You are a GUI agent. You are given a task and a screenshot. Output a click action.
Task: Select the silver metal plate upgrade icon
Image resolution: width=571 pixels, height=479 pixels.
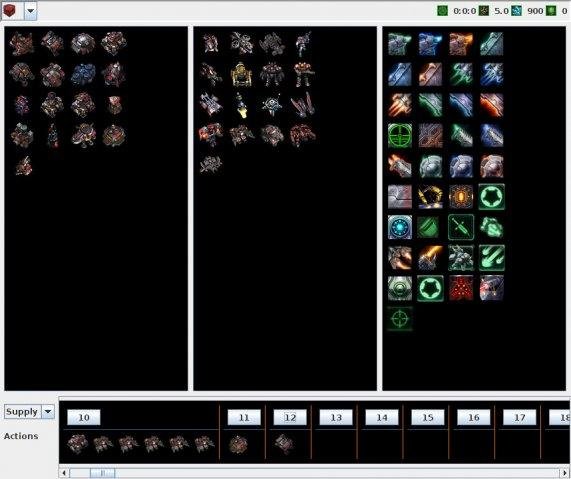[x=399, y=197]
